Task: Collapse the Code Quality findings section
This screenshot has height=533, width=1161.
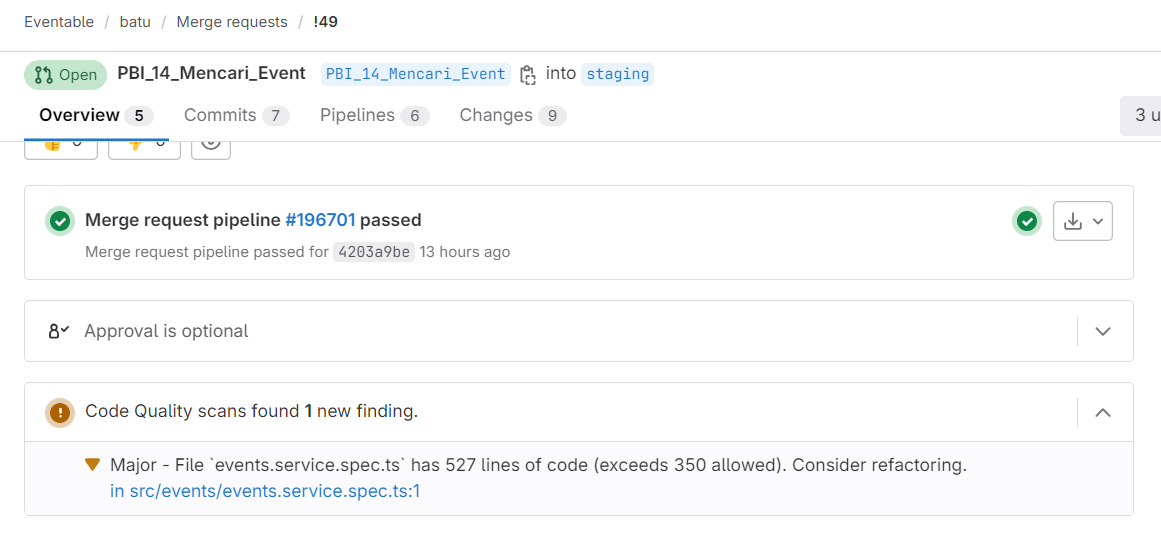Action: click(1103, 412)
